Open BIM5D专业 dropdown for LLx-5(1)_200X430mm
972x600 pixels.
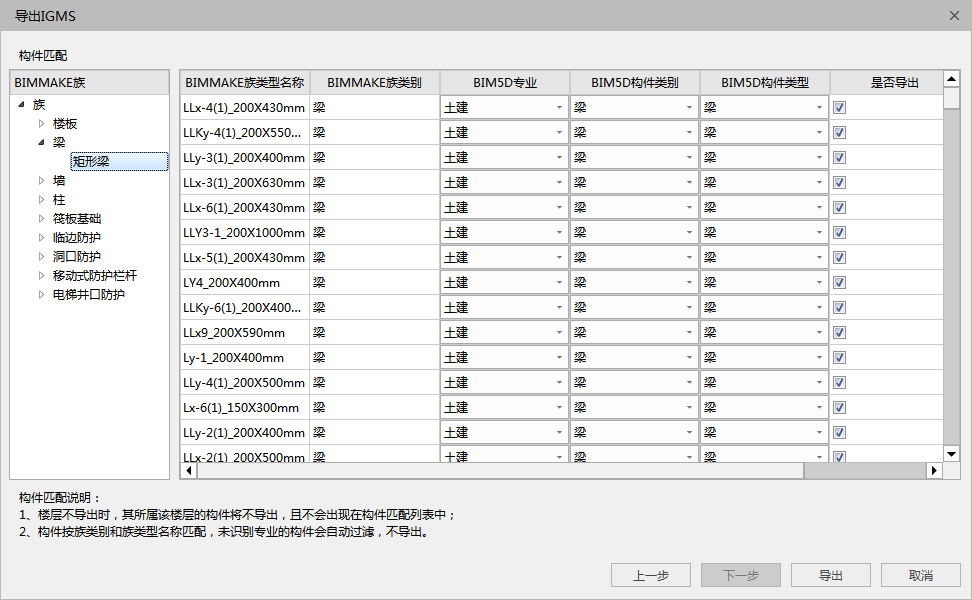504,257
